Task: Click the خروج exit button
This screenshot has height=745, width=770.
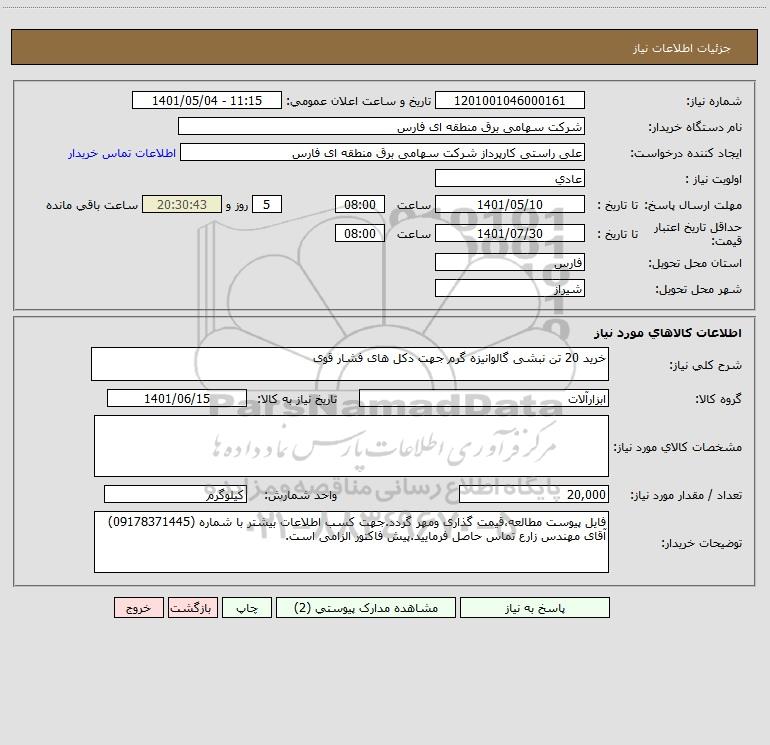Action: (x=138, y=607)
